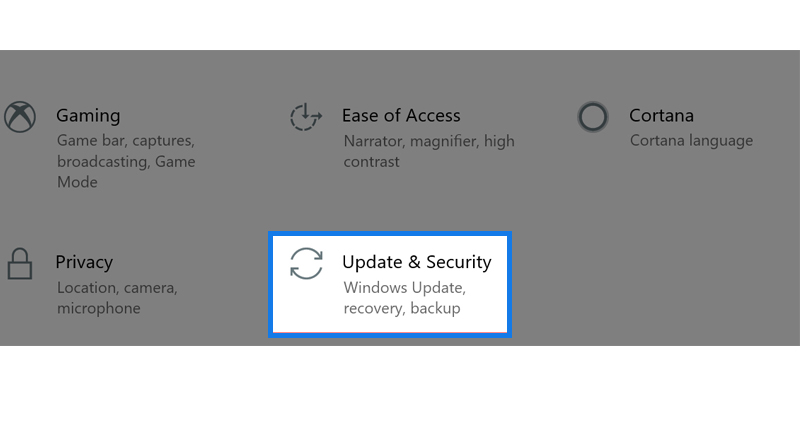This screenshot has height=433, width=800.
Task: Open Ease of Access settings heading
Action: pos(401,116)
